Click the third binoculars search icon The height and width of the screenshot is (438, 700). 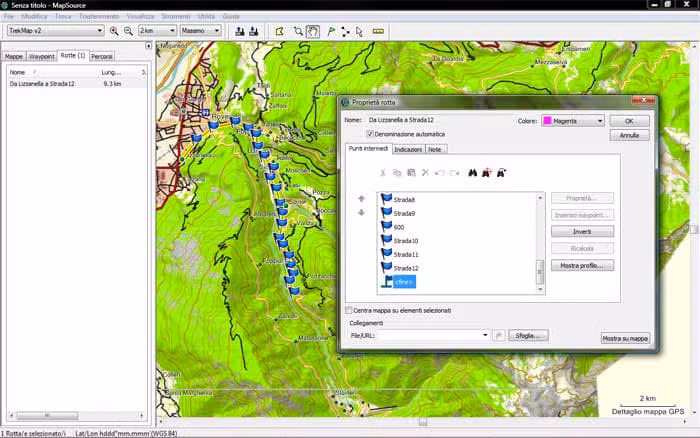(x=501, y=173)
